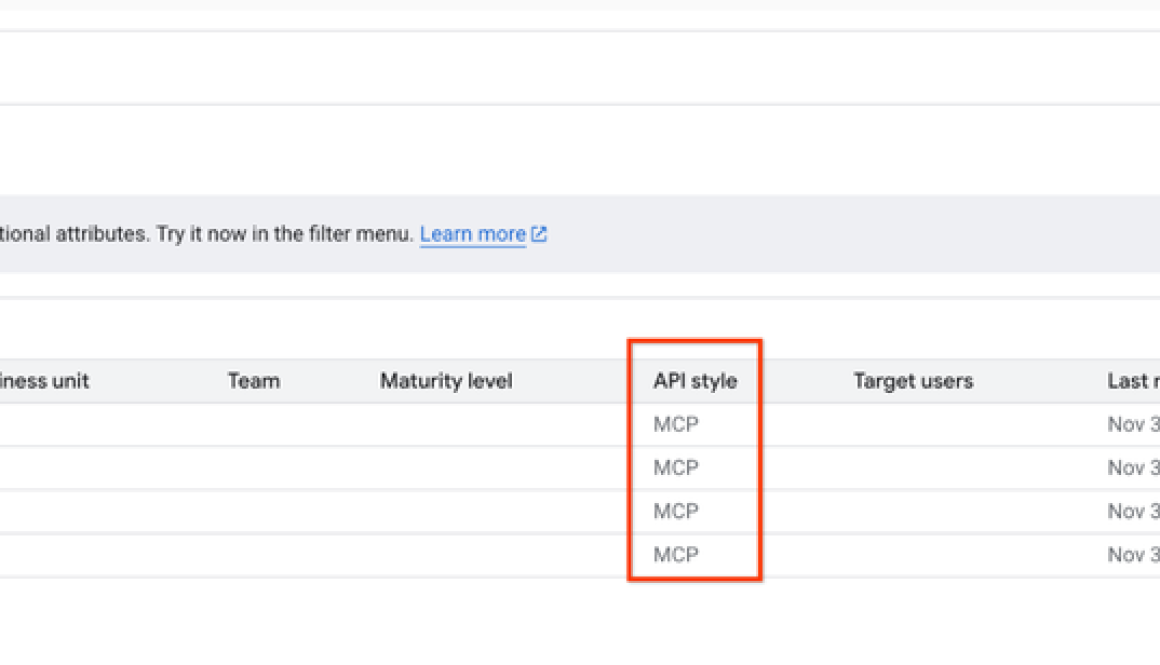The width and height of the screenshot is (1160, 665).
Task: Click the Nov 3 date in the third row
Action: (x=1135, y=511)
